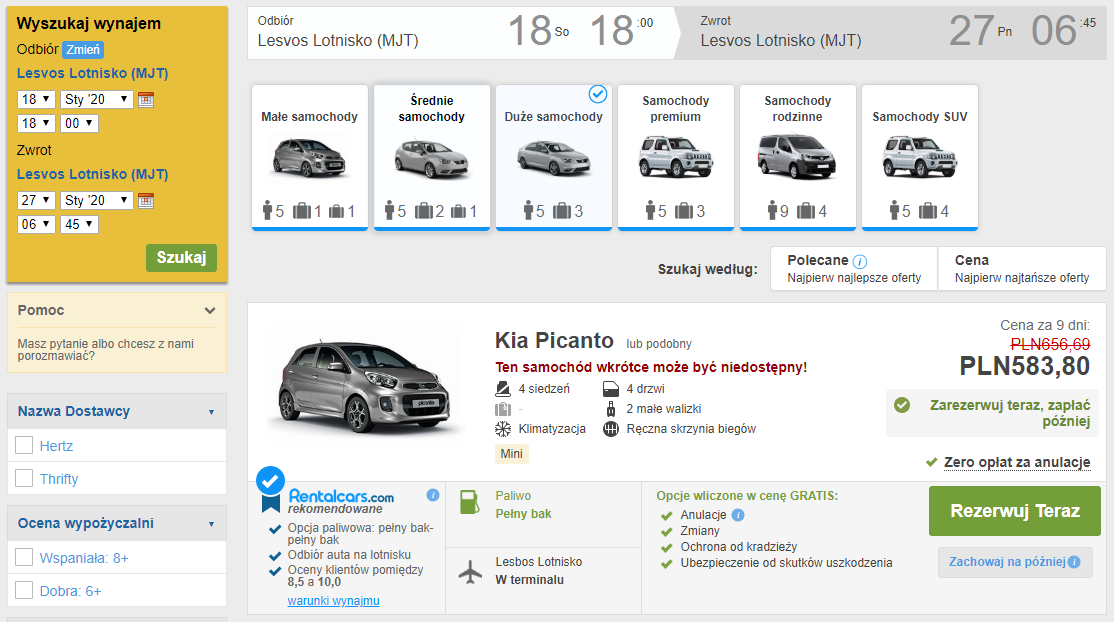Click the Hertz supplier link text

(x=56, y=446)
